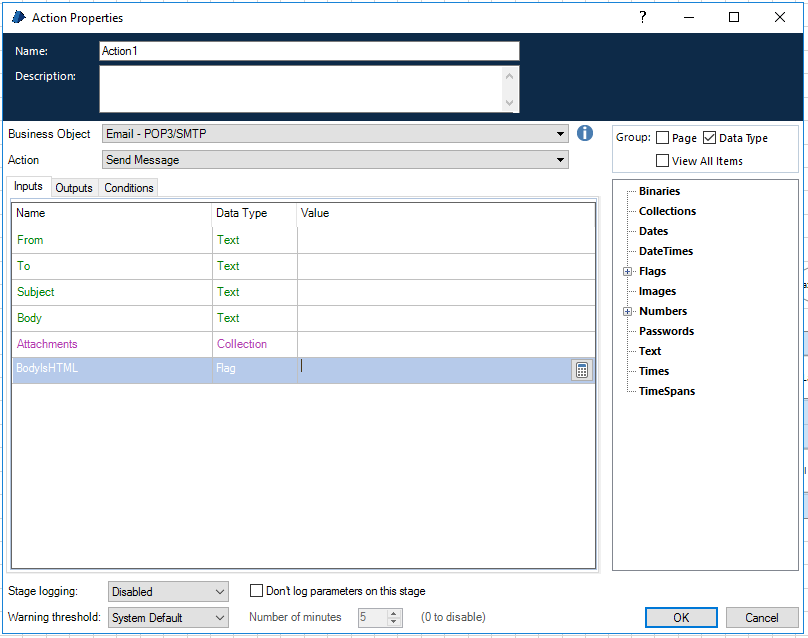Select the Numbers tree item
The height and width of the screenshot is (638, 808).
[663, 311]
